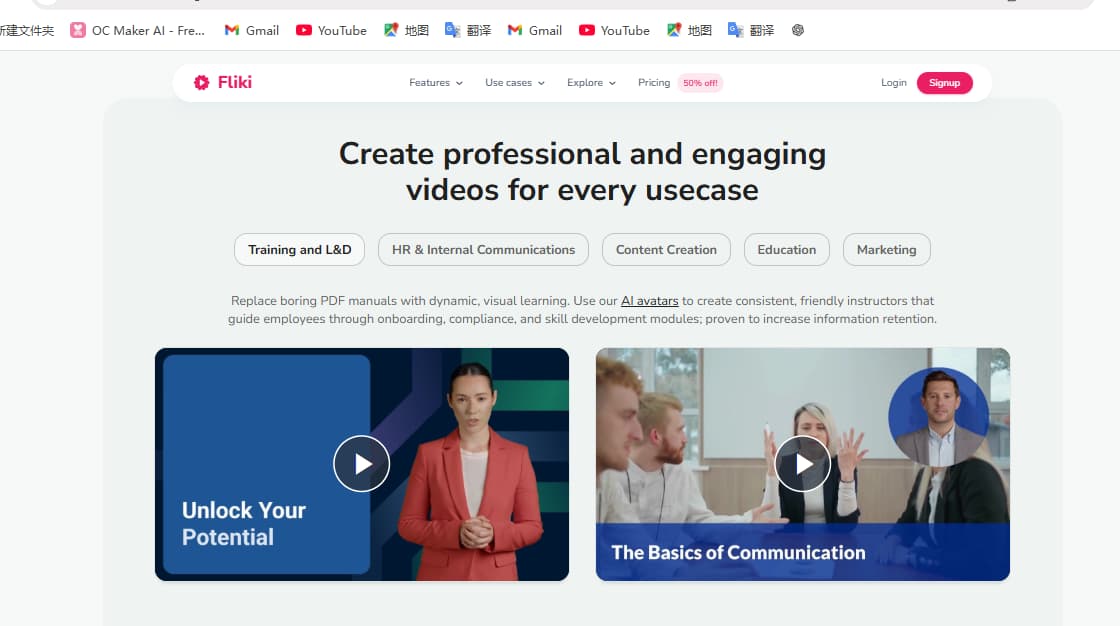Open the 新建文件夹 bookmarks folder
1120x626 pixels.
[x=27, y=30]
